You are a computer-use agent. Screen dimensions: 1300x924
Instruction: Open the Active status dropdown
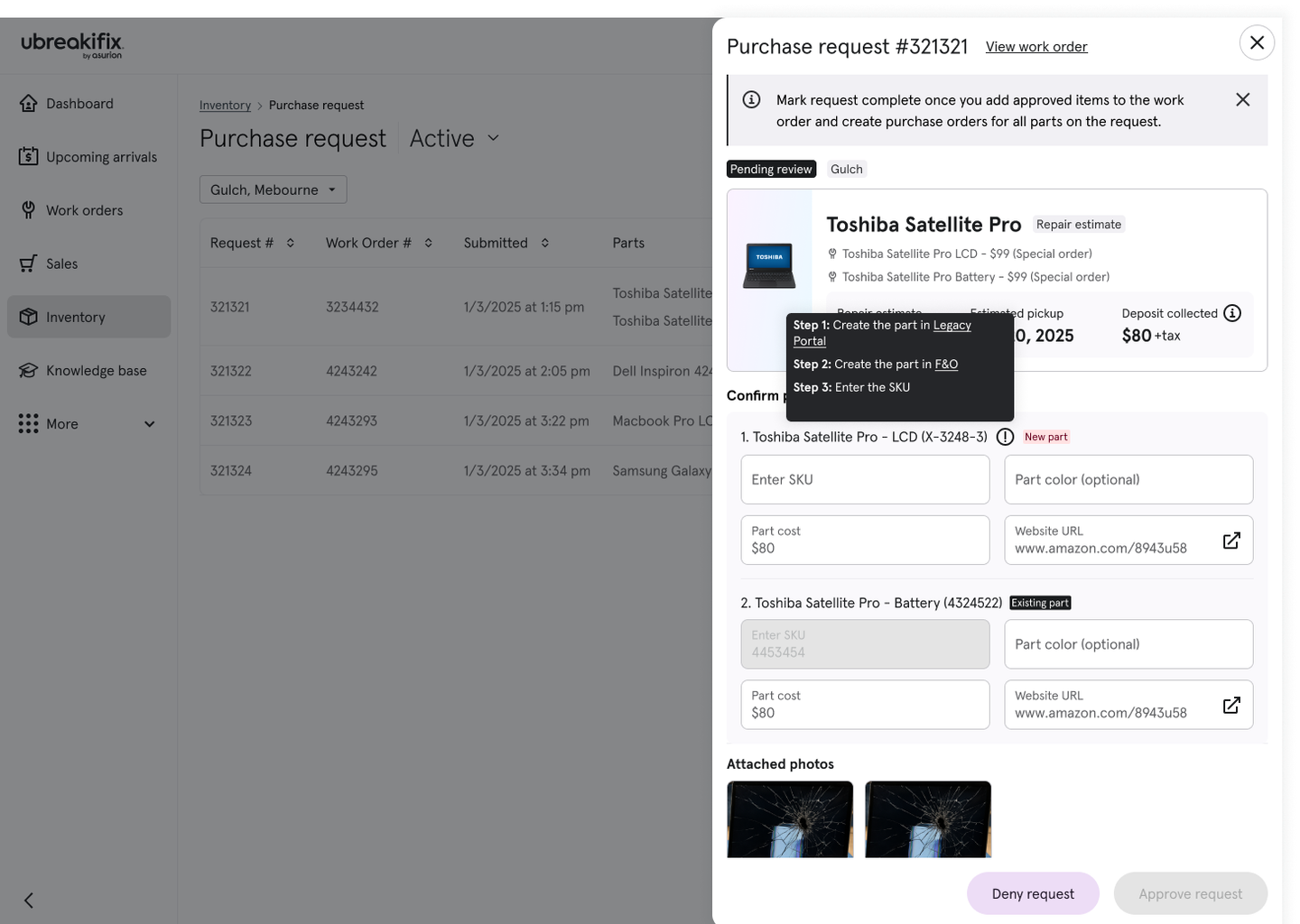click(454, 138)
